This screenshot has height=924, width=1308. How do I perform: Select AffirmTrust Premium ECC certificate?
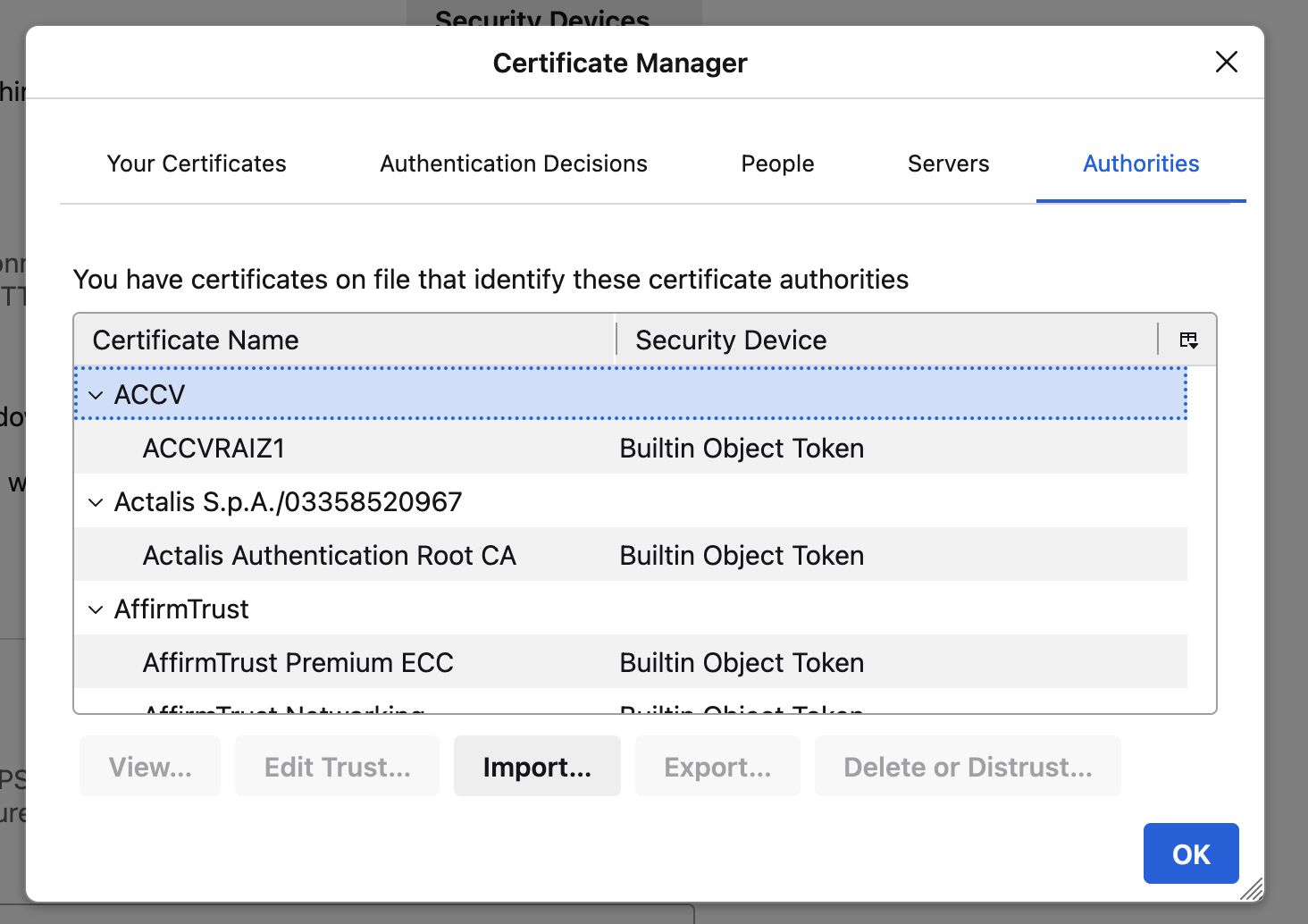coord(631,662)
